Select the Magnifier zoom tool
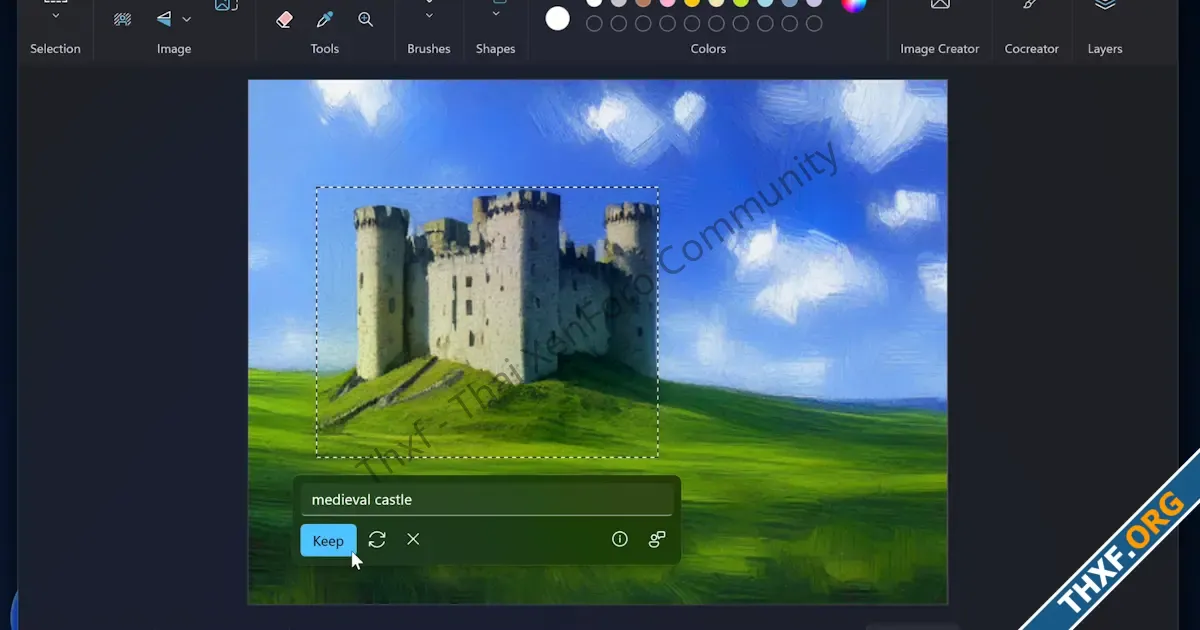Image resolution: width=1200 pixels, height=630 pixels. coord(366,19)
